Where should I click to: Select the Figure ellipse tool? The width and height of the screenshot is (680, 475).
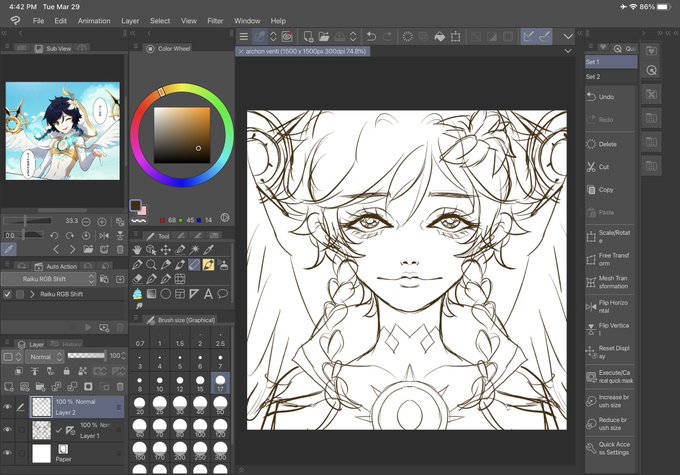pyautogui.click(x=165, y=294)
